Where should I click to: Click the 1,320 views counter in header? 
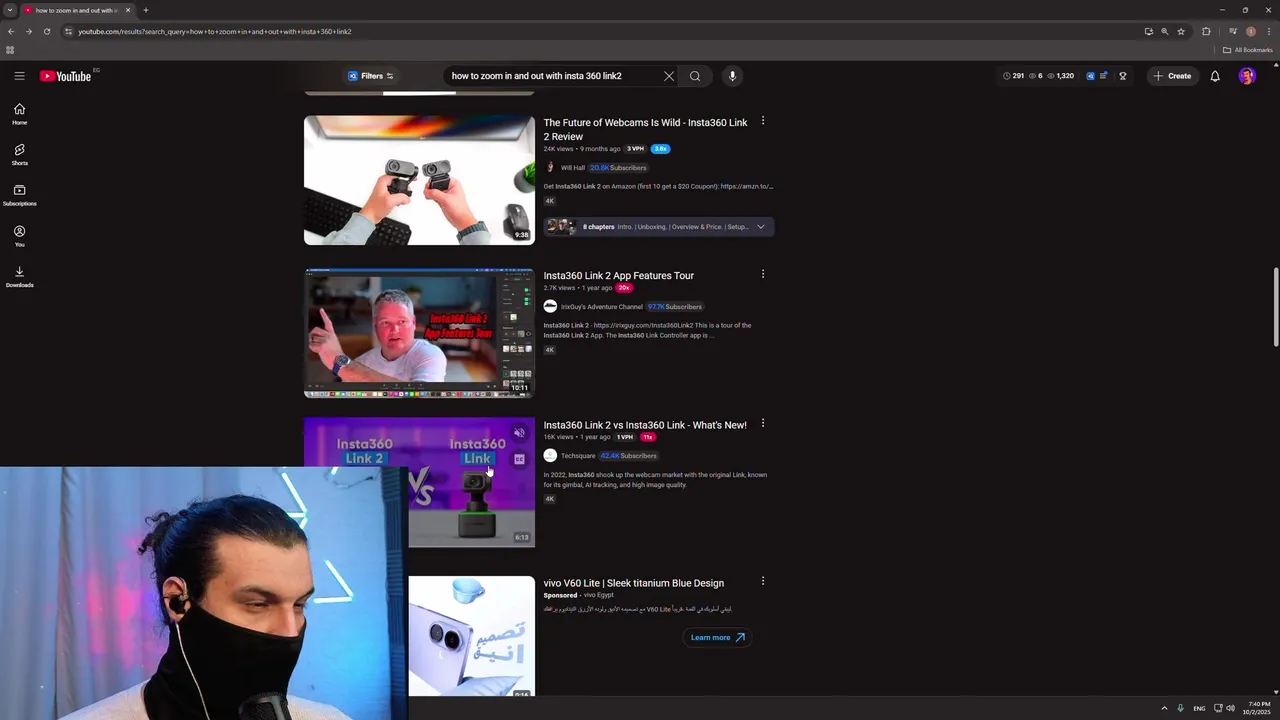point(1061,76)
